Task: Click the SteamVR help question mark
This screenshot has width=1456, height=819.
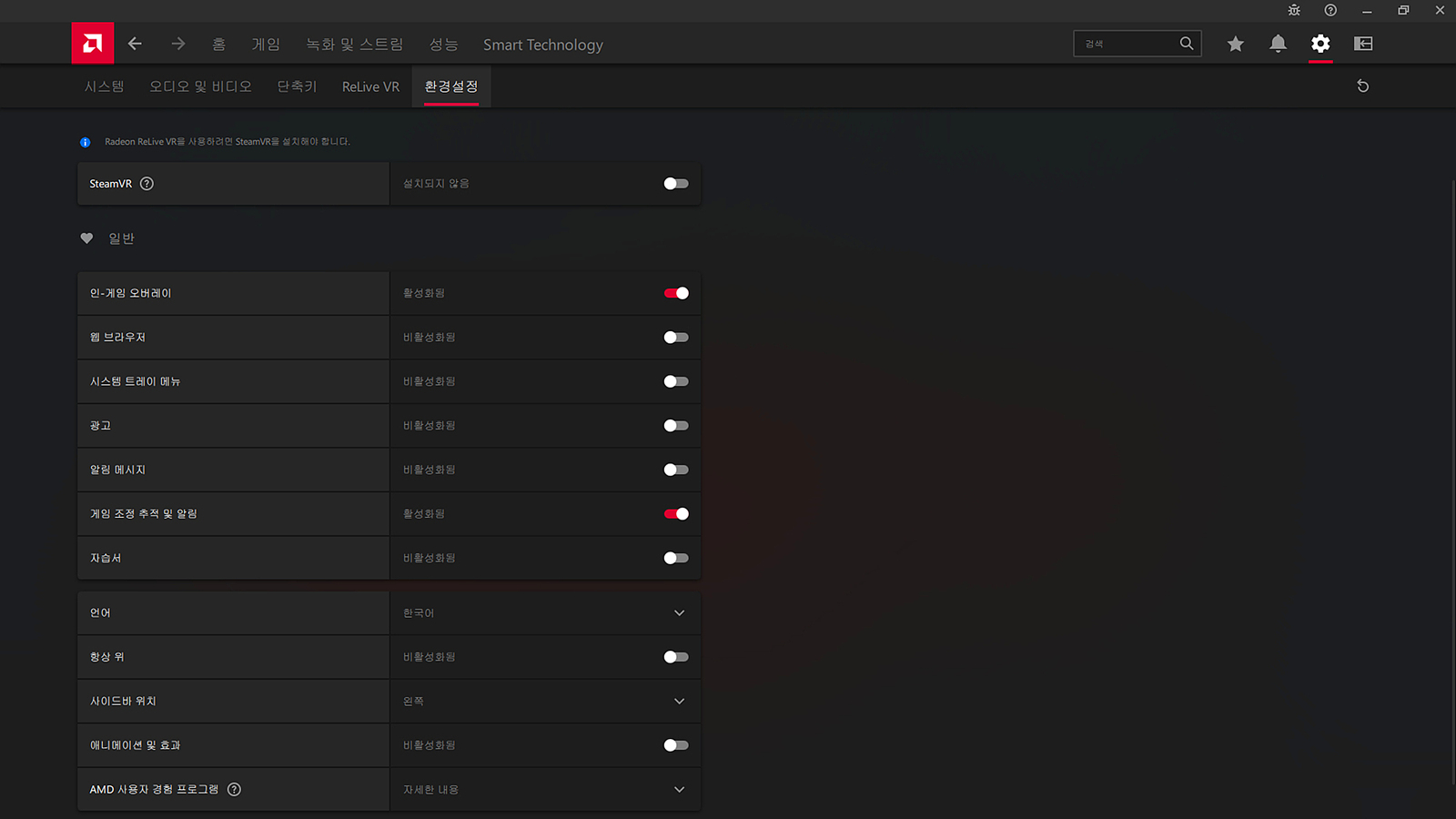Action: [x=147, y=184]
